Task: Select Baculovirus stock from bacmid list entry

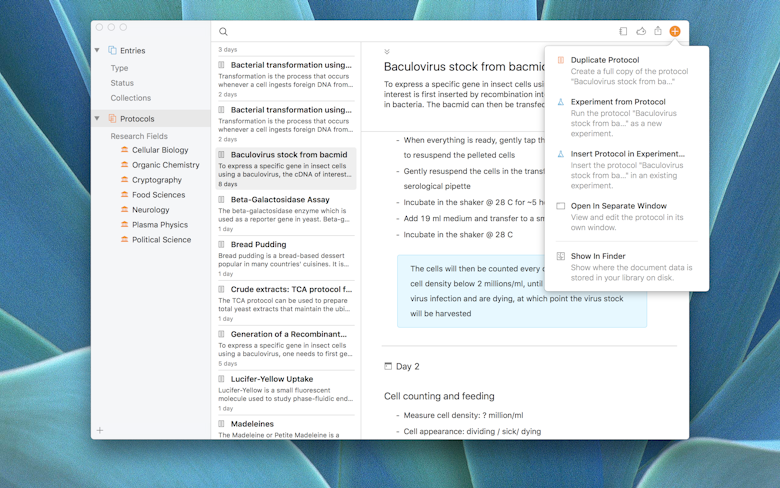Action: 286,169
